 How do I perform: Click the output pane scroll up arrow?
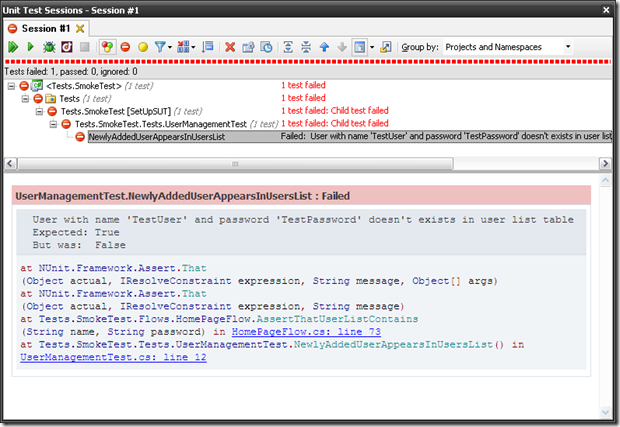click(605, 181)
